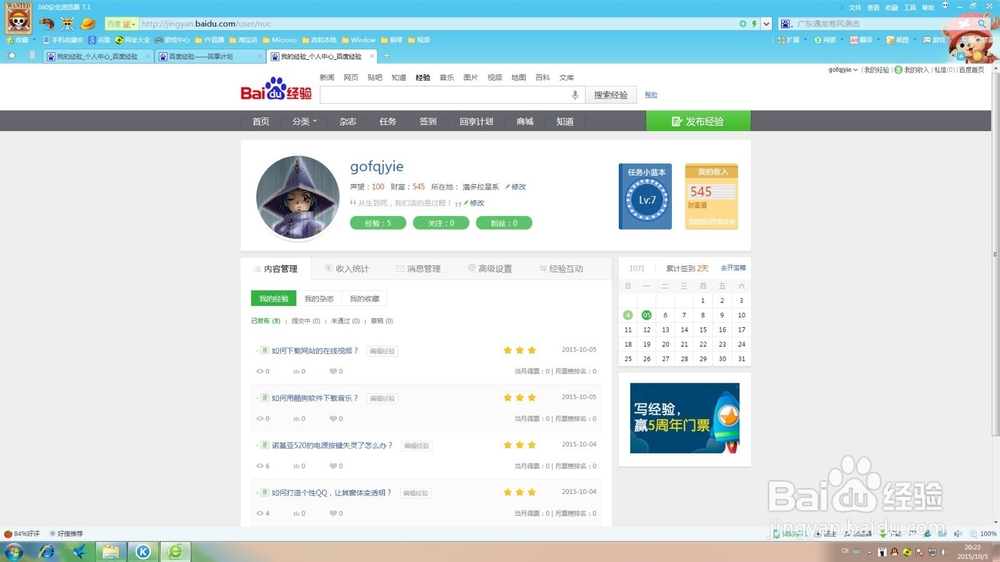Open the 谷歌 bookmark
Screen dimensions: 1000x562
pos(99,40)
